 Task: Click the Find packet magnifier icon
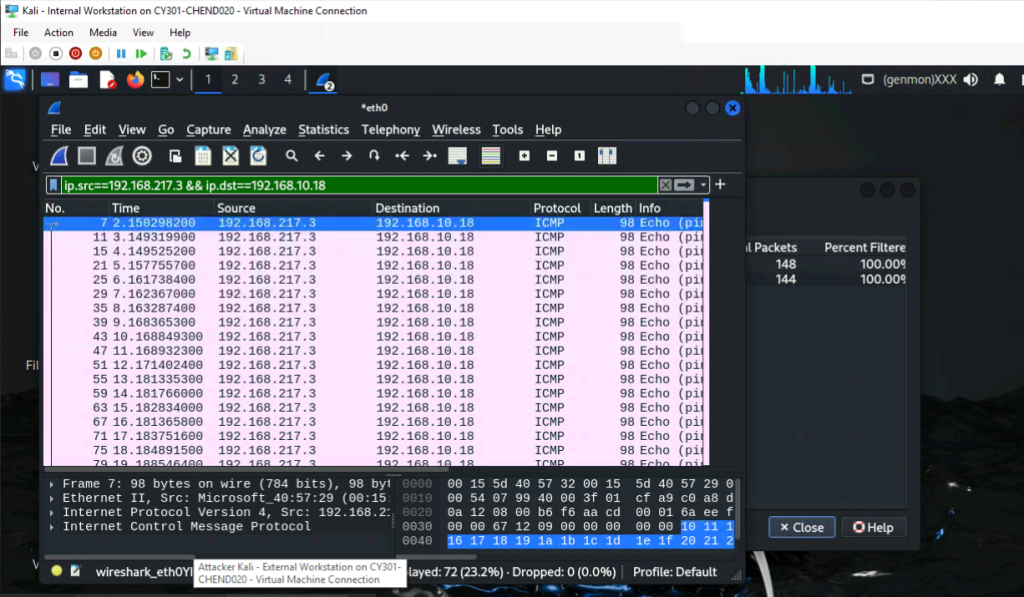(292, 156)
